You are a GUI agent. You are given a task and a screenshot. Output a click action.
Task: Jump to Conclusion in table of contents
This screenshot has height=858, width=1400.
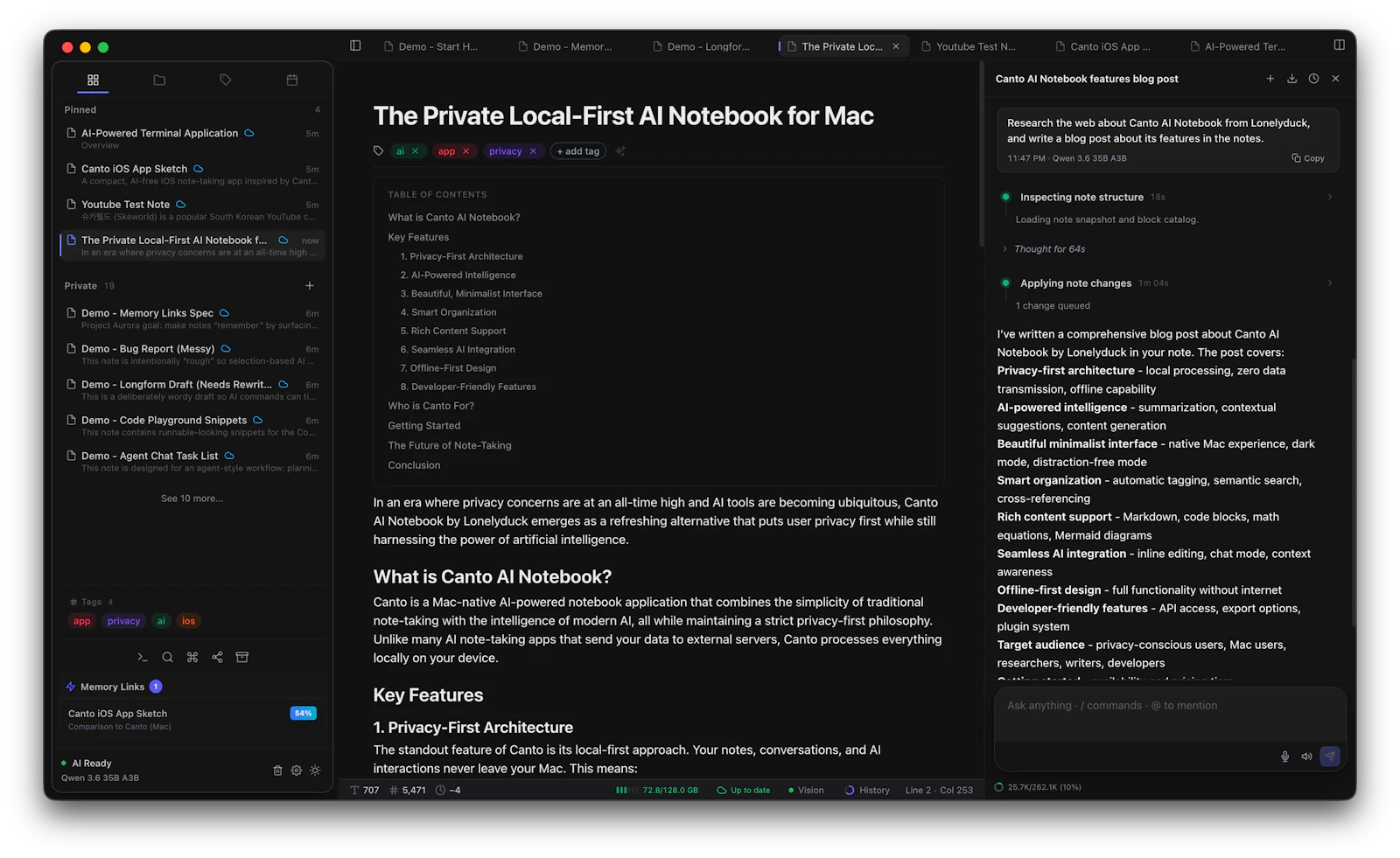pyautogui.click(x=414, y=465)
